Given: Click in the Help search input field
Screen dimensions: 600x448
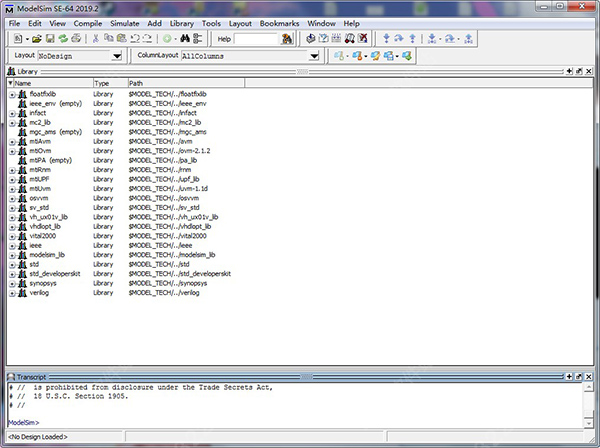Looking at the screenshot, I should pos(256,38).
